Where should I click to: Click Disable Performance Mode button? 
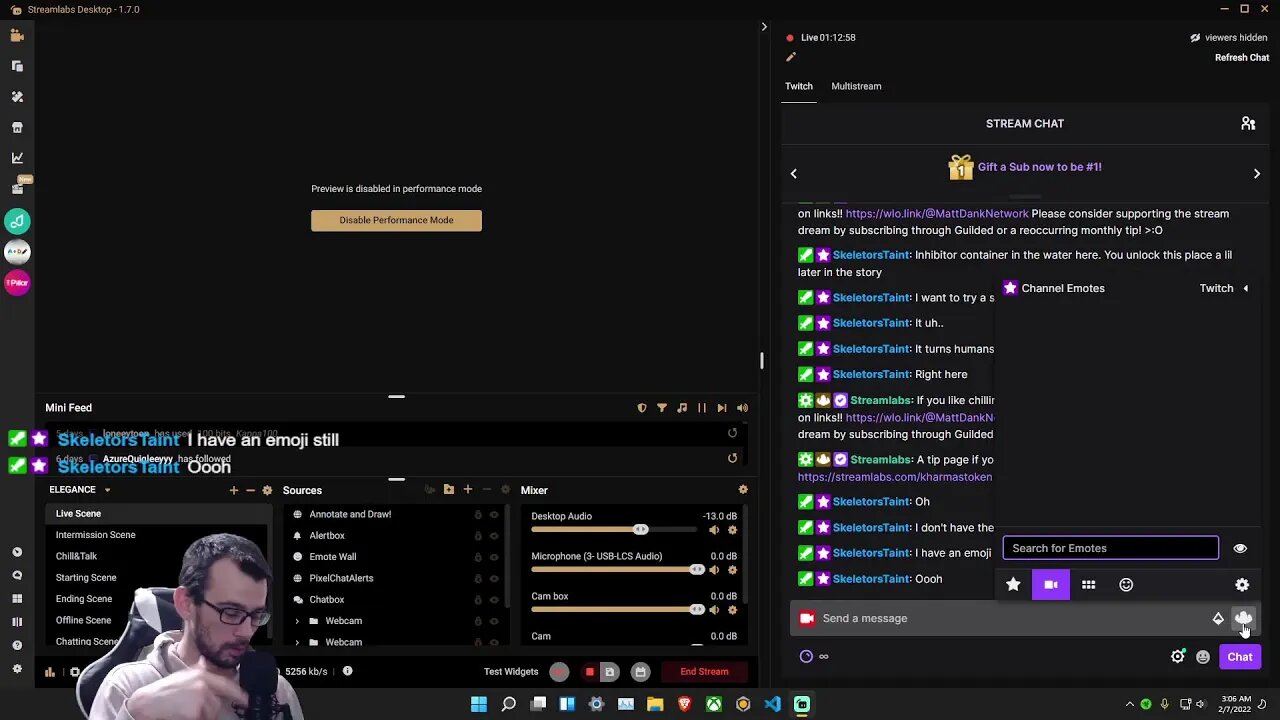coord(396,220)
